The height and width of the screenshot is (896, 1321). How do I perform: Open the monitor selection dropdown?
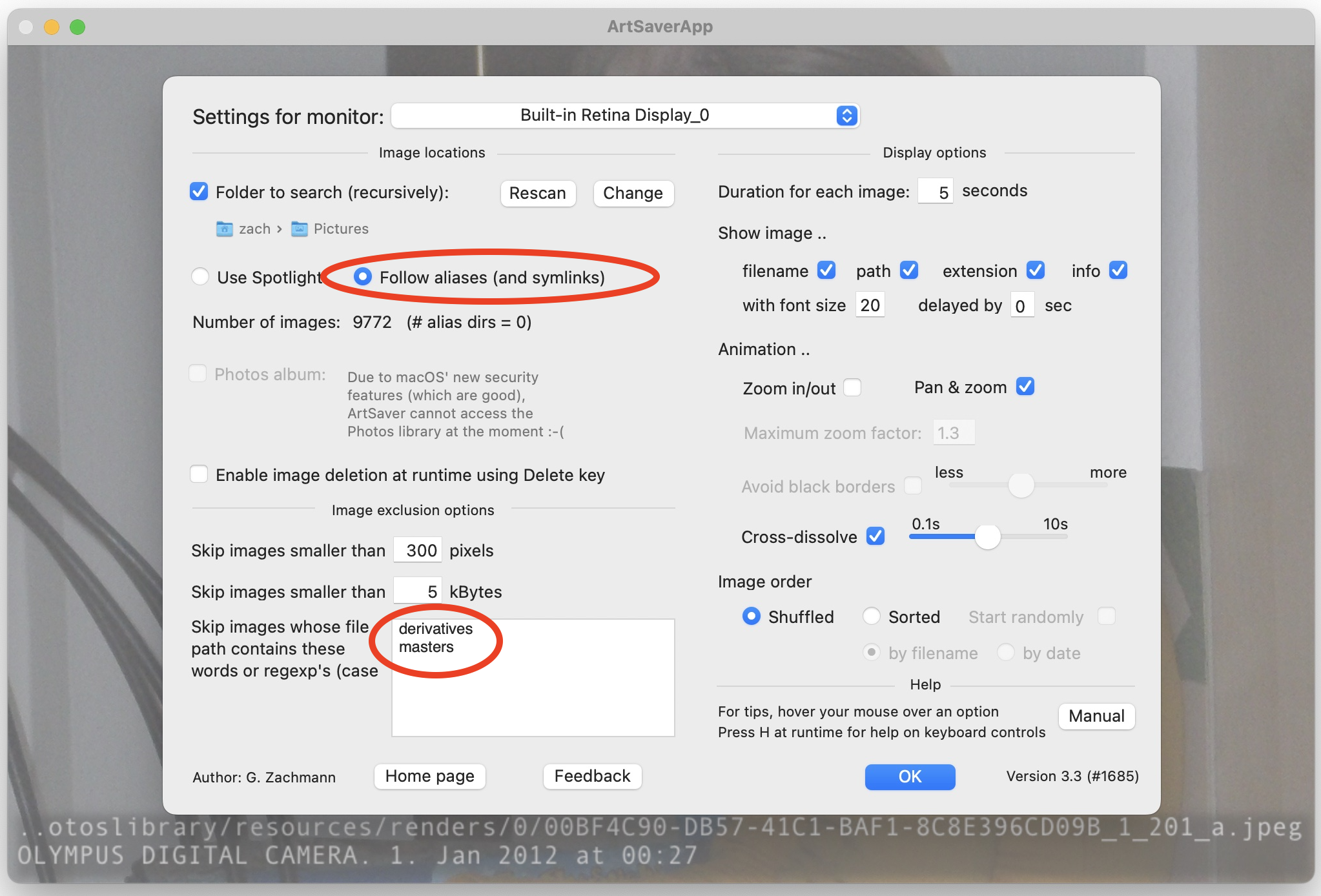pyautogui.click(x=625, y=116)
